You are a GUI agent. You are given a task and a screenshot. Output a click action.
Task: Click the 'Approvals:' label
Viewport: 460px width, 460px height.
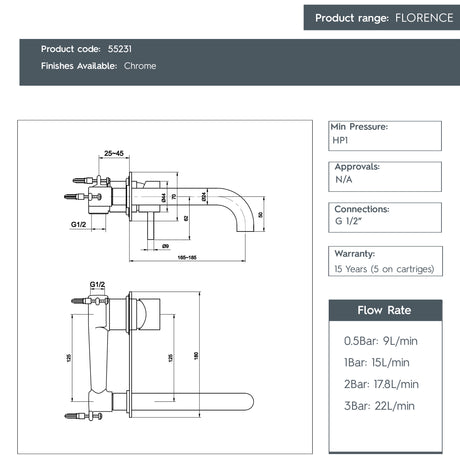click(x=357, y=167)
